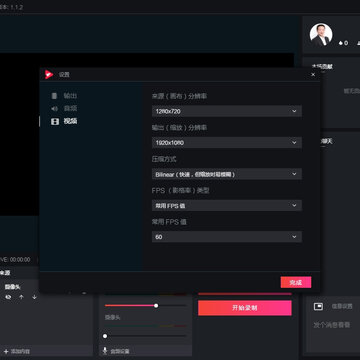Open the Bilinear scaling method dropdown

click(x=227, y=174)
